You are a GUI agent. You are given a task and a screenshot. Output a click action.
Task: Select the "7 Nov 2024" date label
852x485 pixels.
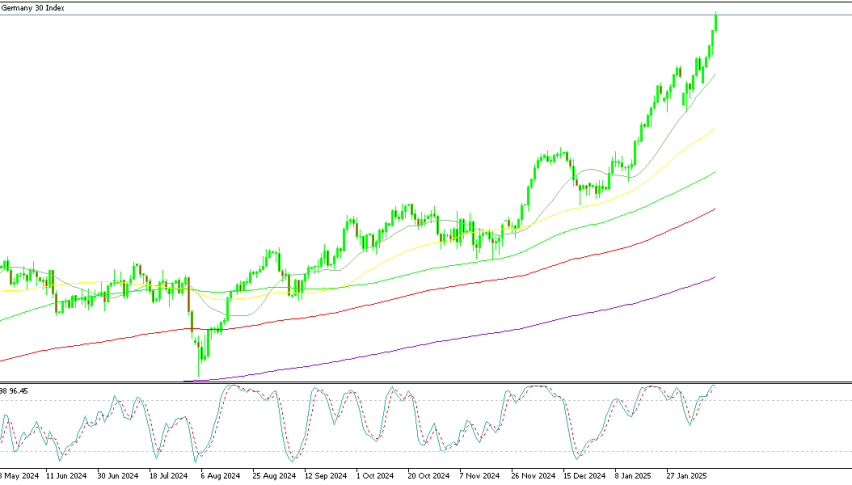click(x=480, y=476)
